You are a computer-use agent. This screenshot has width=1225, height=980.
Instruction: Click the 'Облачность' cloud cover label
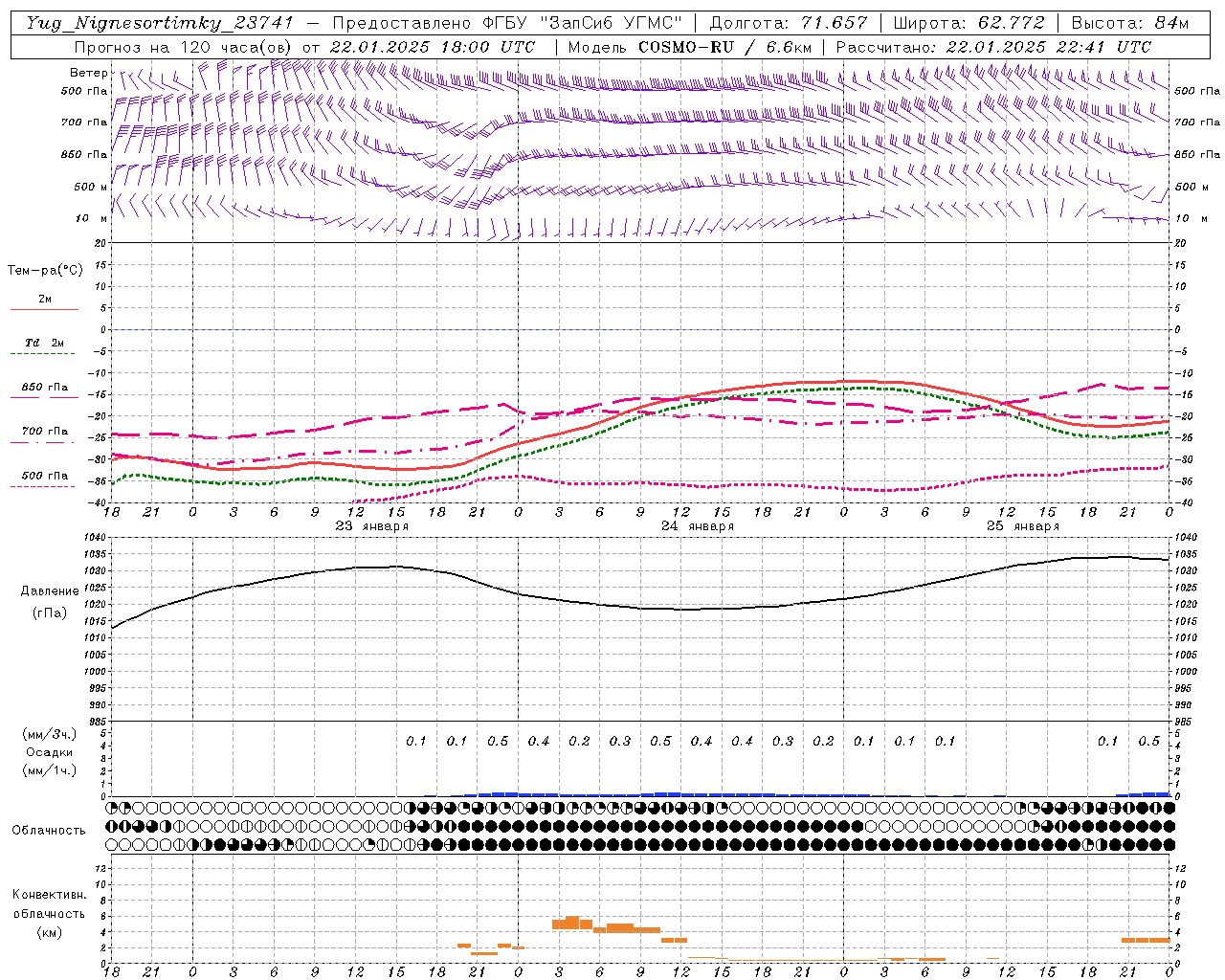coord(49,831)
